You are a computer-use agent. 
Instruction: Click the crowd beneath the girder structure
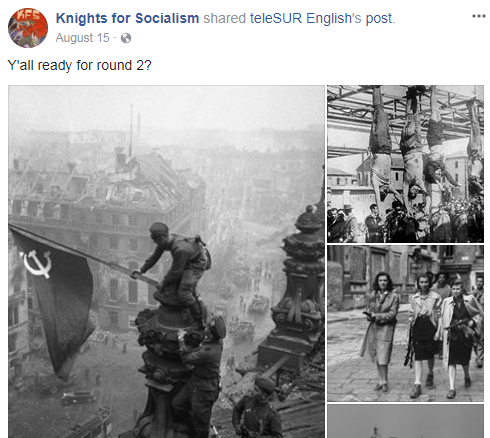405,222
